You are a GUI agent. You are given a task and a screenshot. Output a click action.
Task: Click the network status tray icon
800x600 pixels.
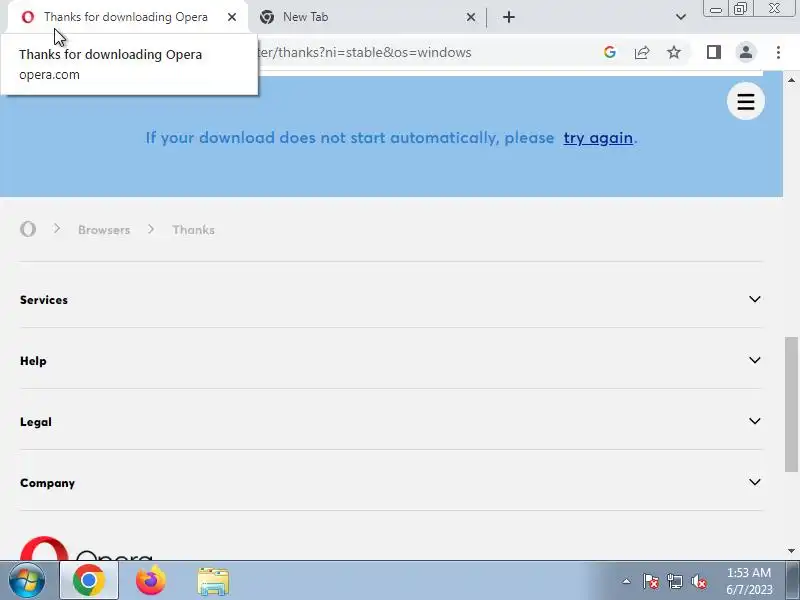(674, 581)
